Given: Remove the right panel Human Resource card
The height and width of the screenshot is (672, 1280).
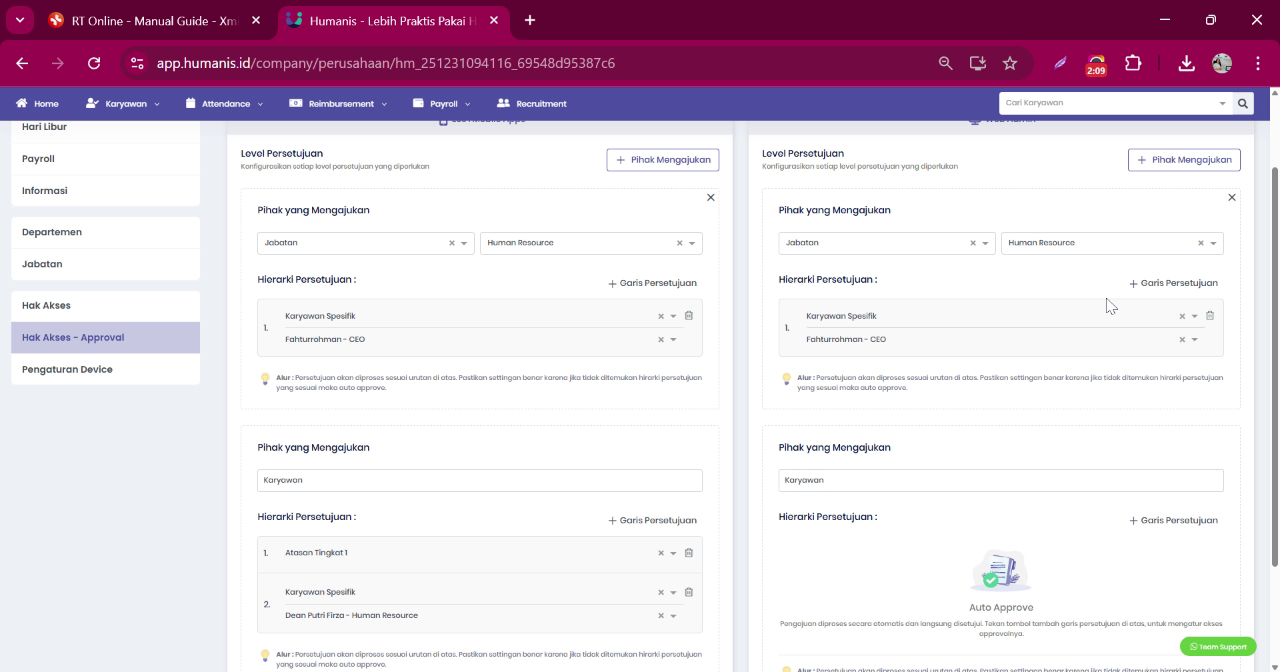Looking at the screenshot, I should point(1232,197).
